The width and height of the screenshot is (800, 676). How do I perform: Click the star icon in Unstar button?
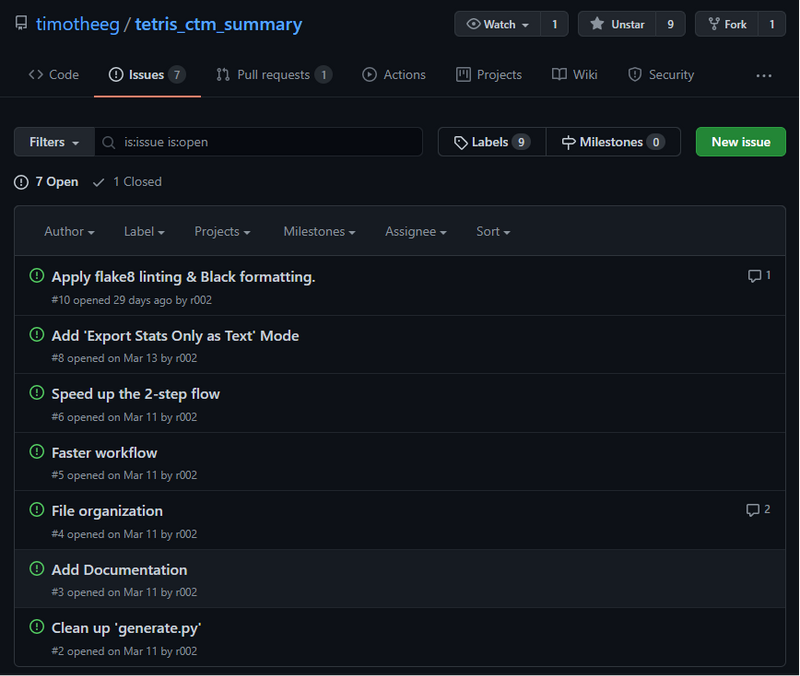pos(597,24)
